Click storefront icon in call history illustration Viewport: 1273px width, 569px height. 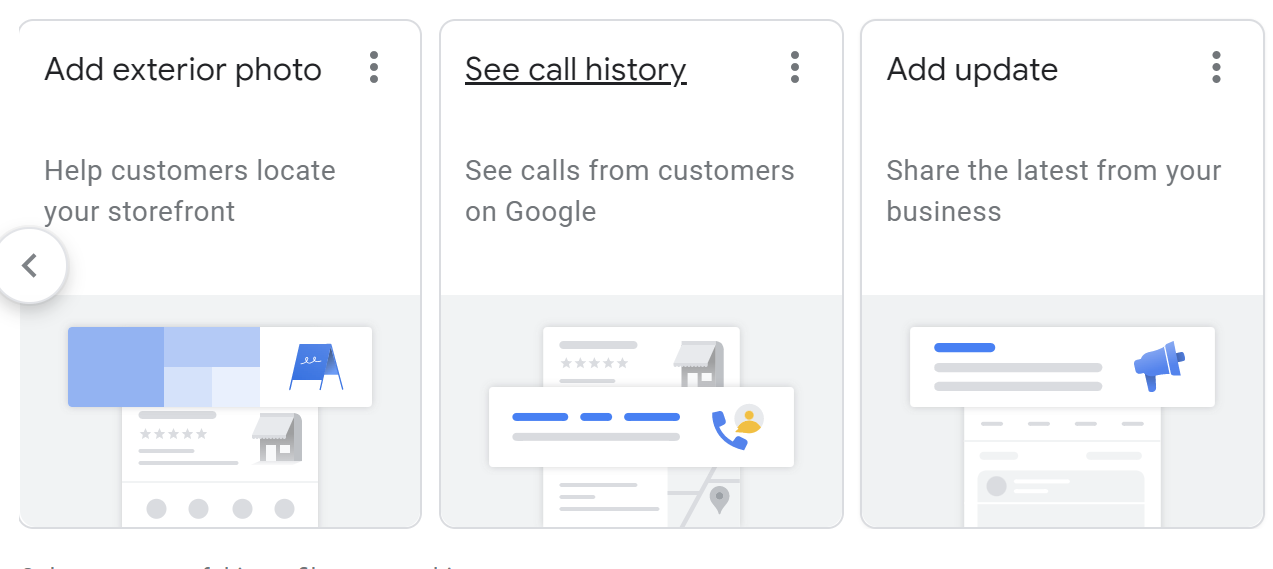[x=698, y=364]
